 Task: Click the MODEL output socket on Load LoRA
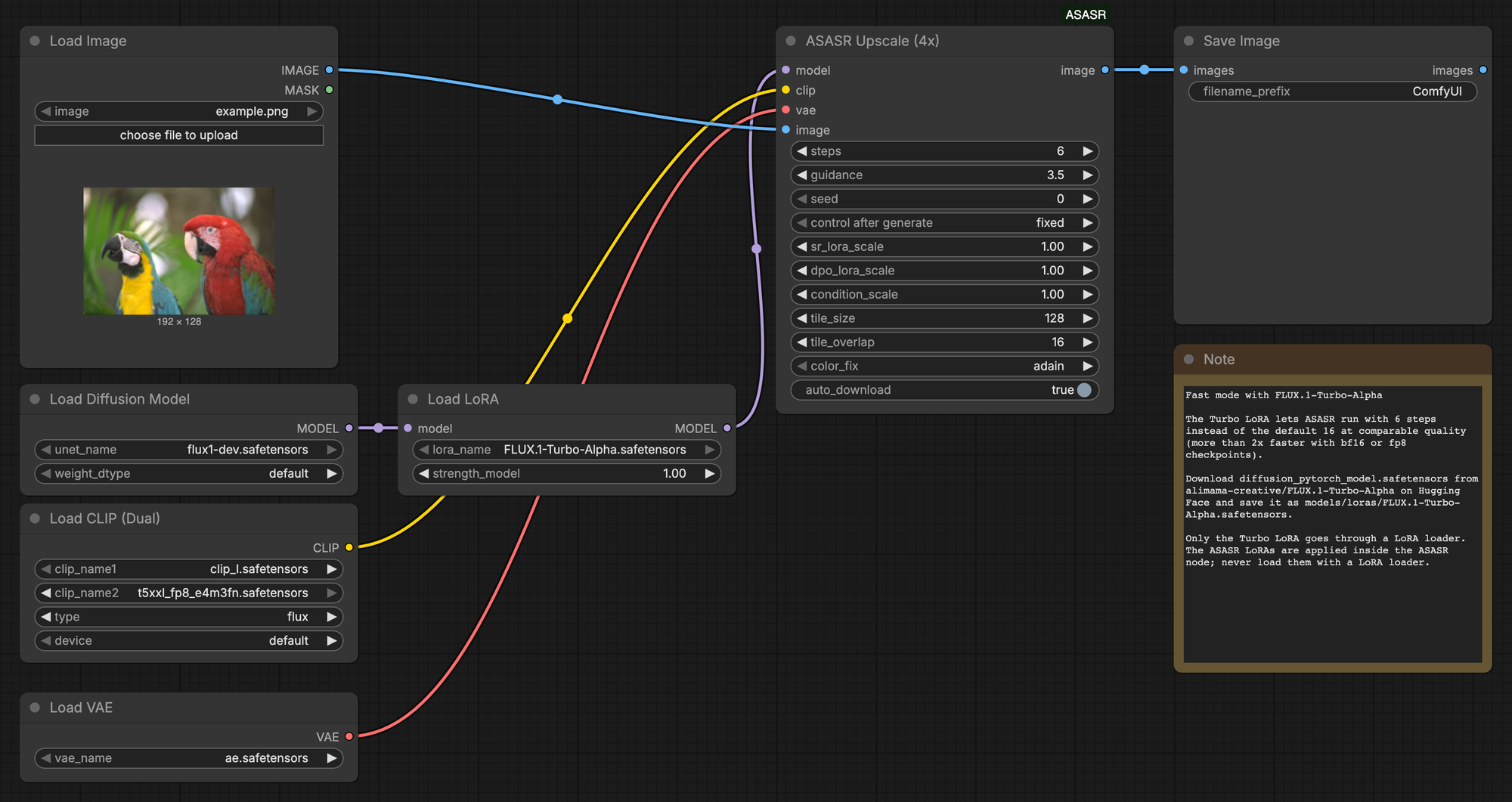pyautogui.click(x=727, y=429)
